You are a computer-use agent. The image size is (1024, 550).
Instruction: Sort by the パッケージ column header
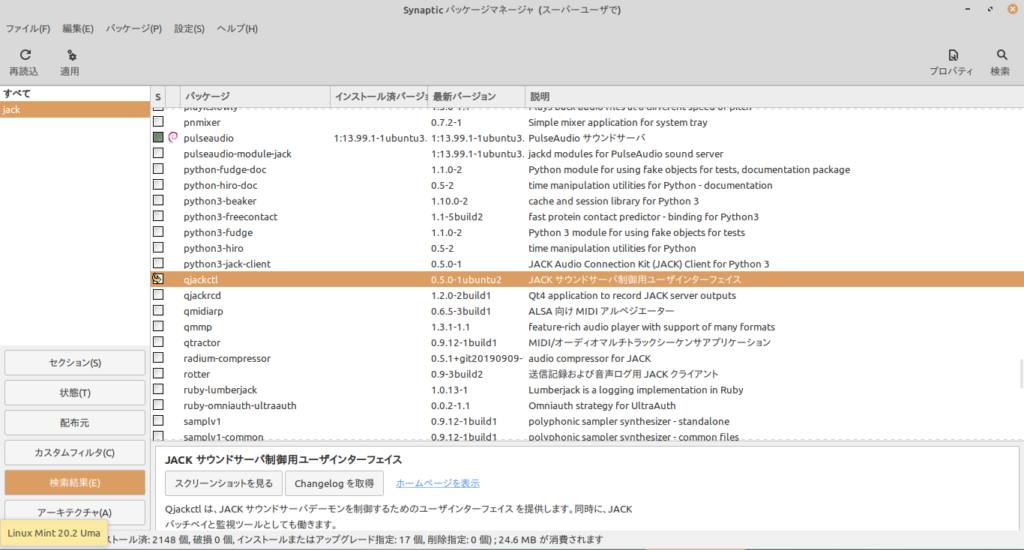click(x=255, y=97)
